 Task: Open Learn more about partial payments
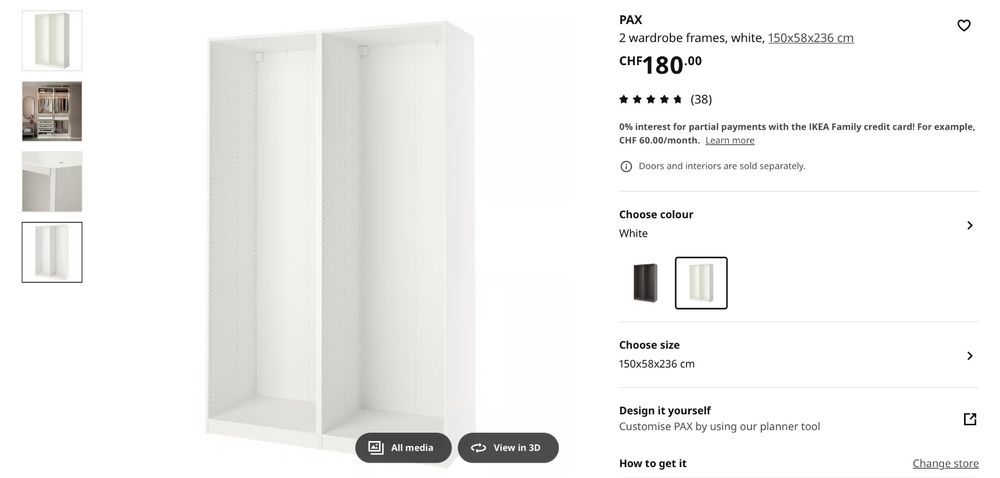tap(730, 141)
